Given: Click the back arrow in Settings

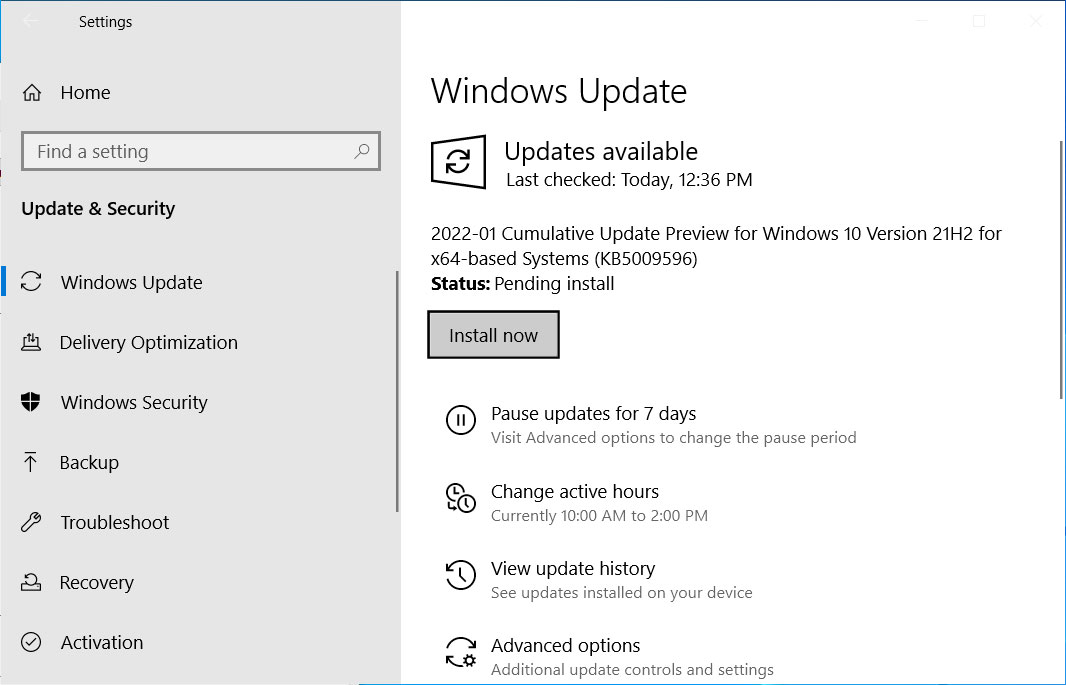Looking at the screenshot, I should click(30, 21).
